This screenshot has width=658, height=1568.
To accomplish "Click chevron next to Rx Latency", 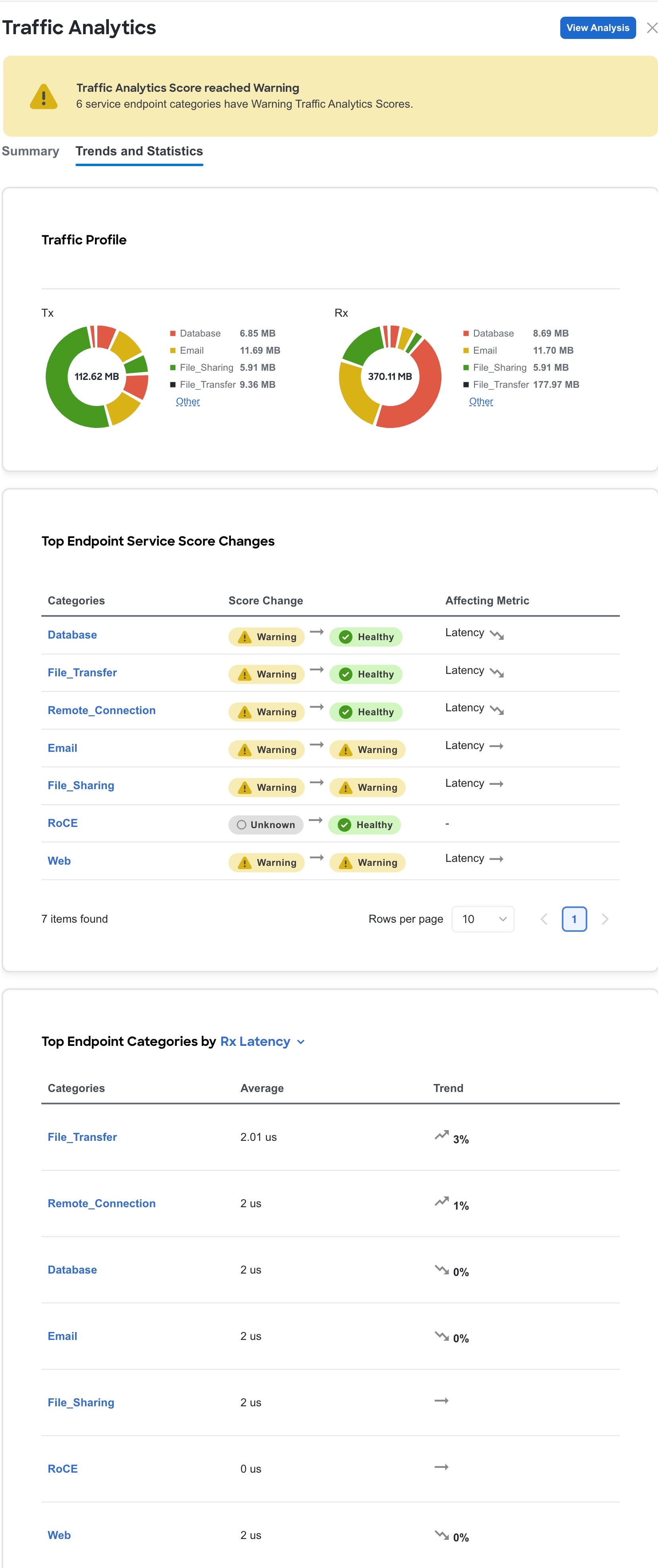I will pos(301,1042).
